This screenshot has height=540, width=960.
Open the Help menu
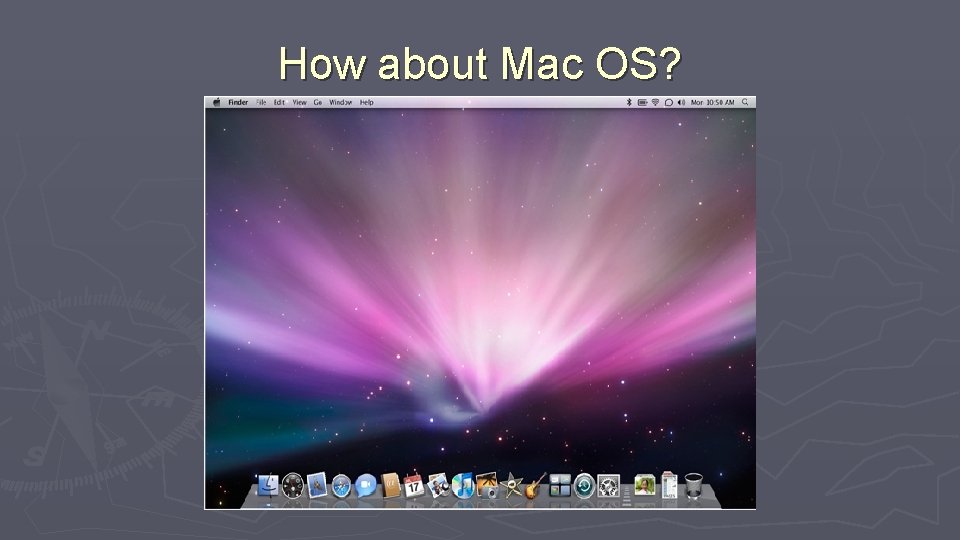coord(367,102)
